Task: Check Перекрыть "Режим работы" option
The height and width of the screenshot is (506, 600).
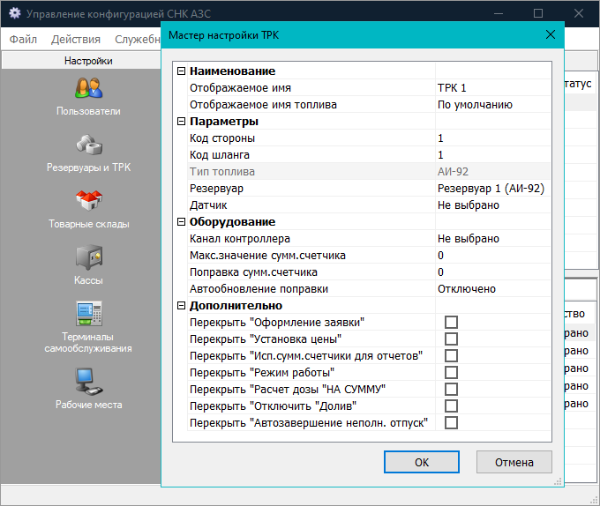Action: pyautogui.click(x=451, y=372)
